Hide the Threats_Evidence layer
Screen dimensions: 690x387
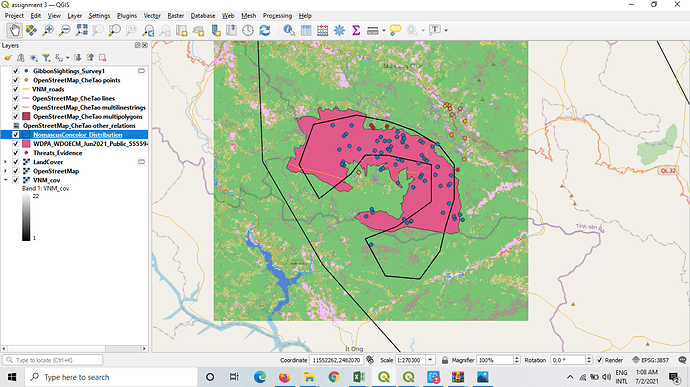tap(16, 153)
